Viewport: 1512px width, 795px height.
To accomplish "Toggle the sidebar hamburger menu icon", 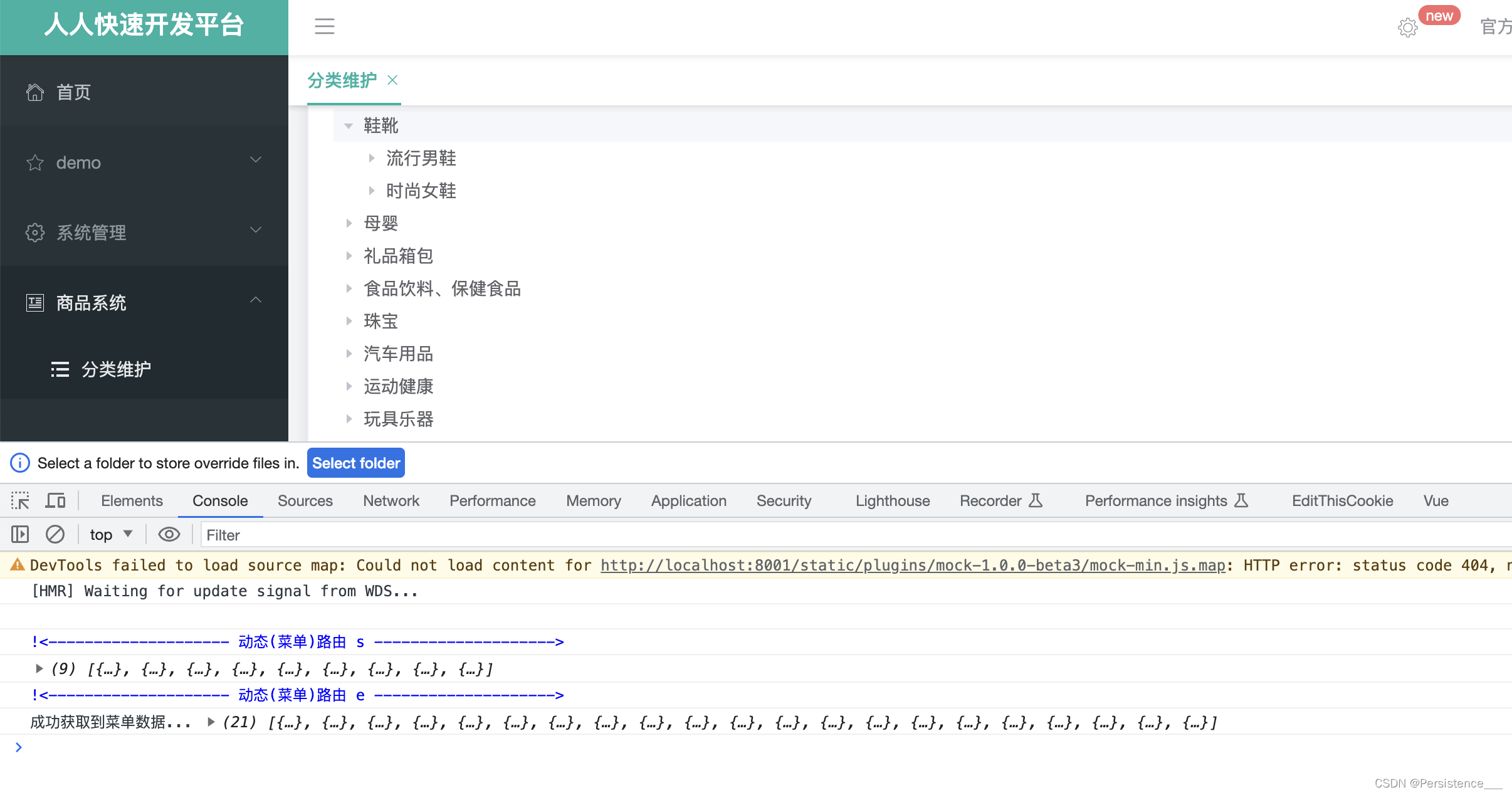I will tap(324, 26).
